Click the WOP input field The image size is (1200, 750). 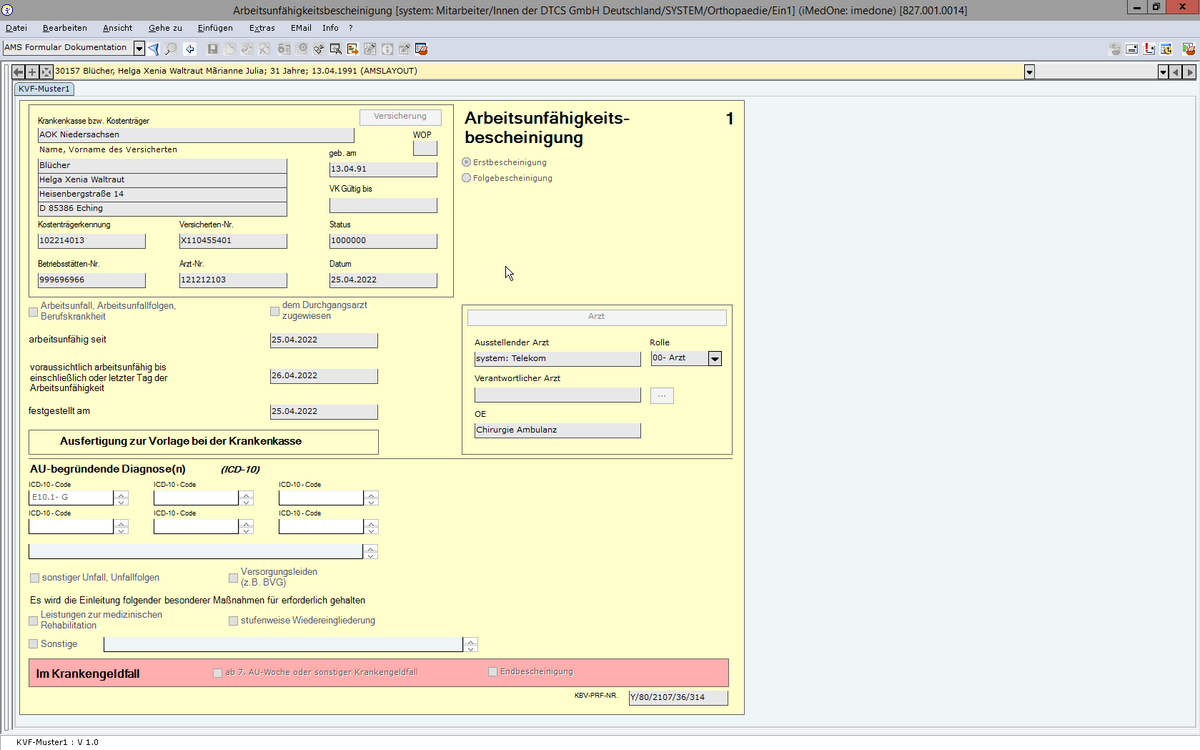[425, 149]
